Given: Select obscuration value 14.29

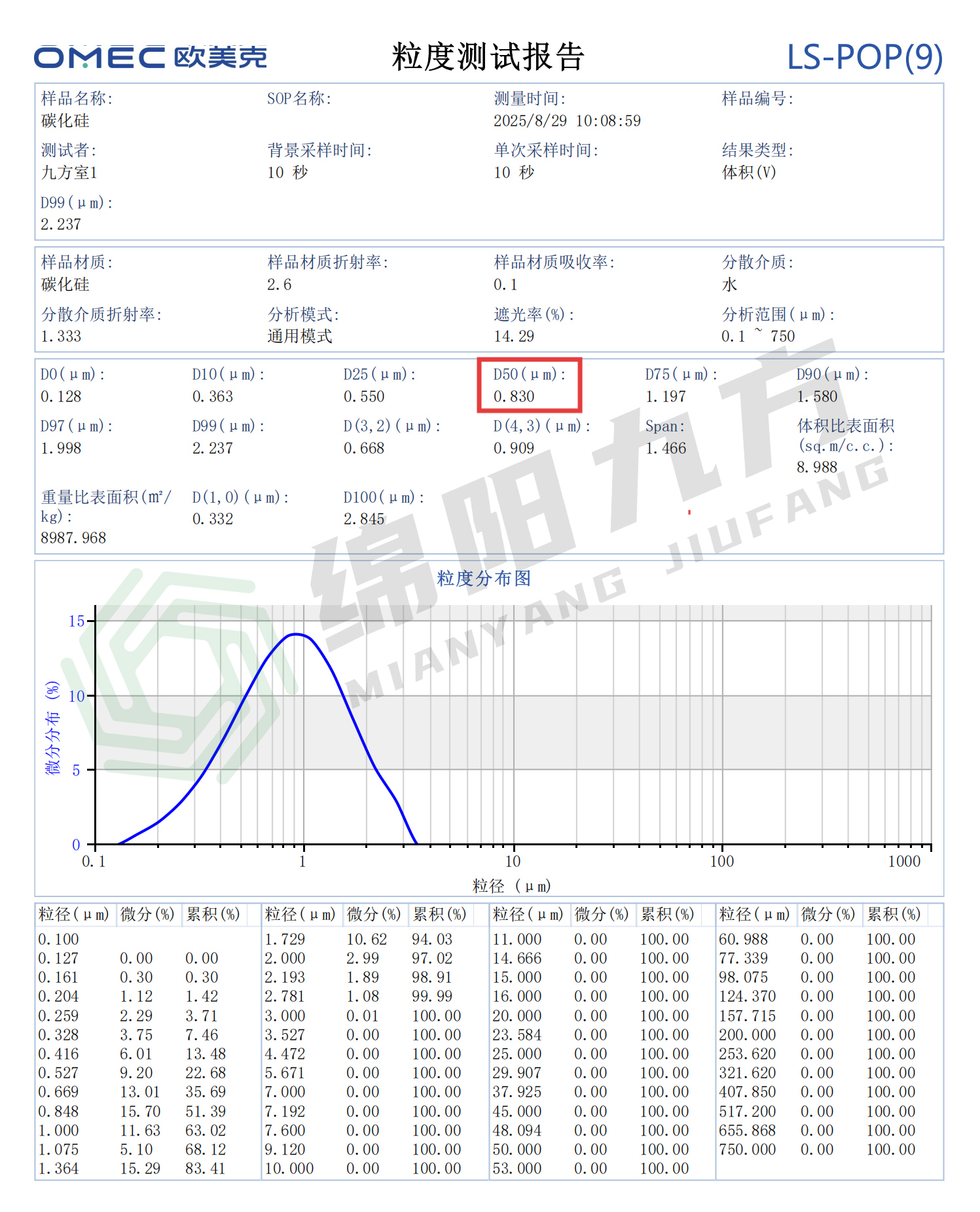Looking at the screenshot, I should coord(514,336).
